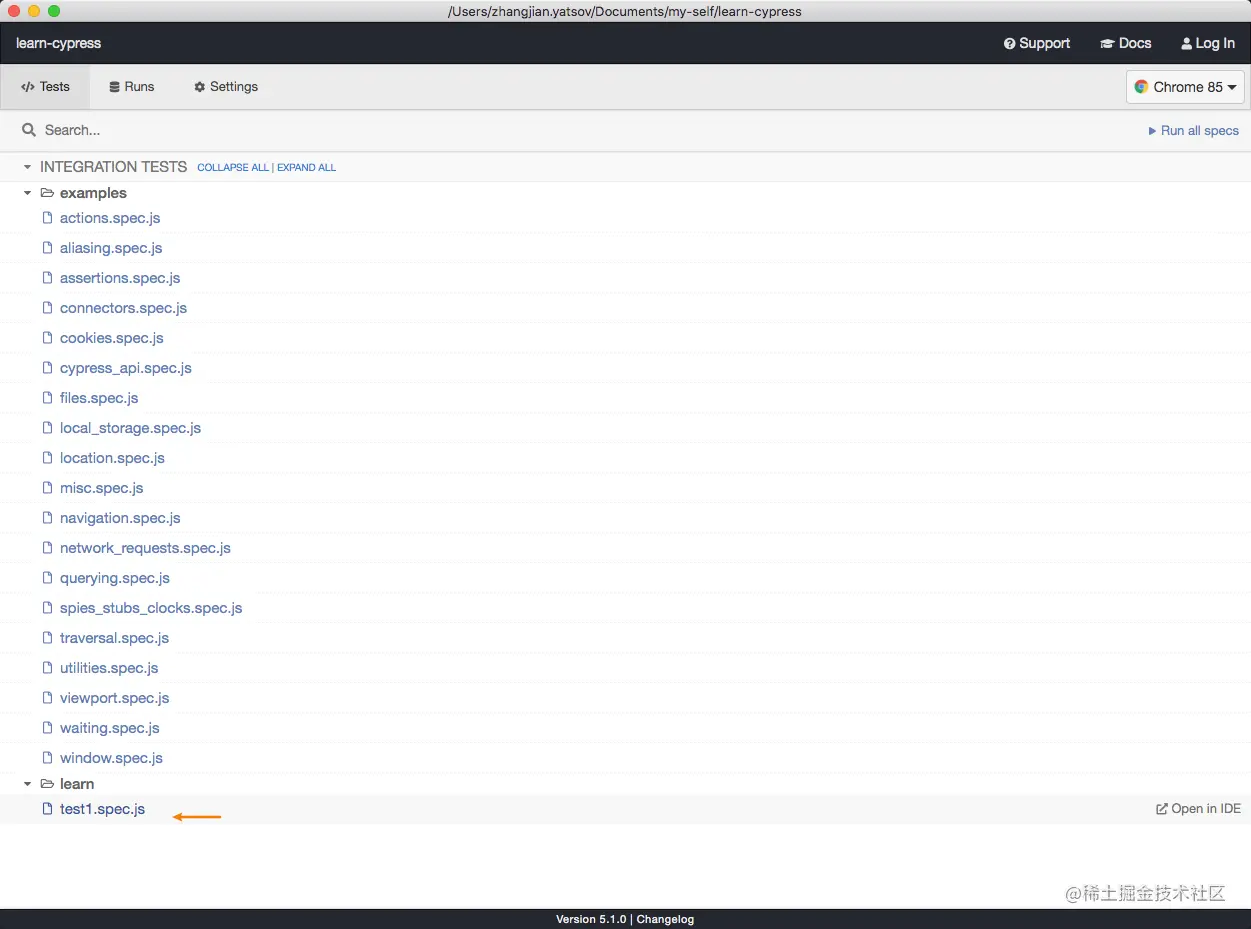Open cypress_api.spec.js

pyautogui.click(x=126, y=368)
